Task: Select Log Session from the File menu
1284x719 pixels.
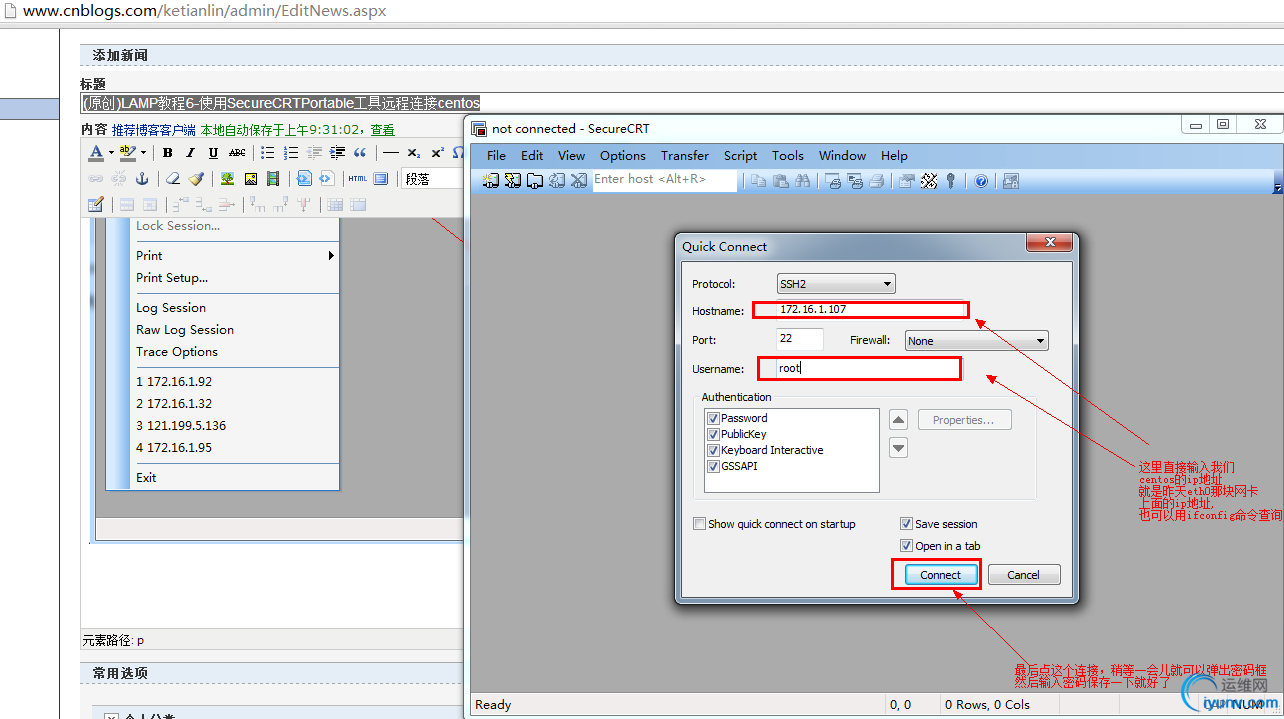Action: [171, 308]
